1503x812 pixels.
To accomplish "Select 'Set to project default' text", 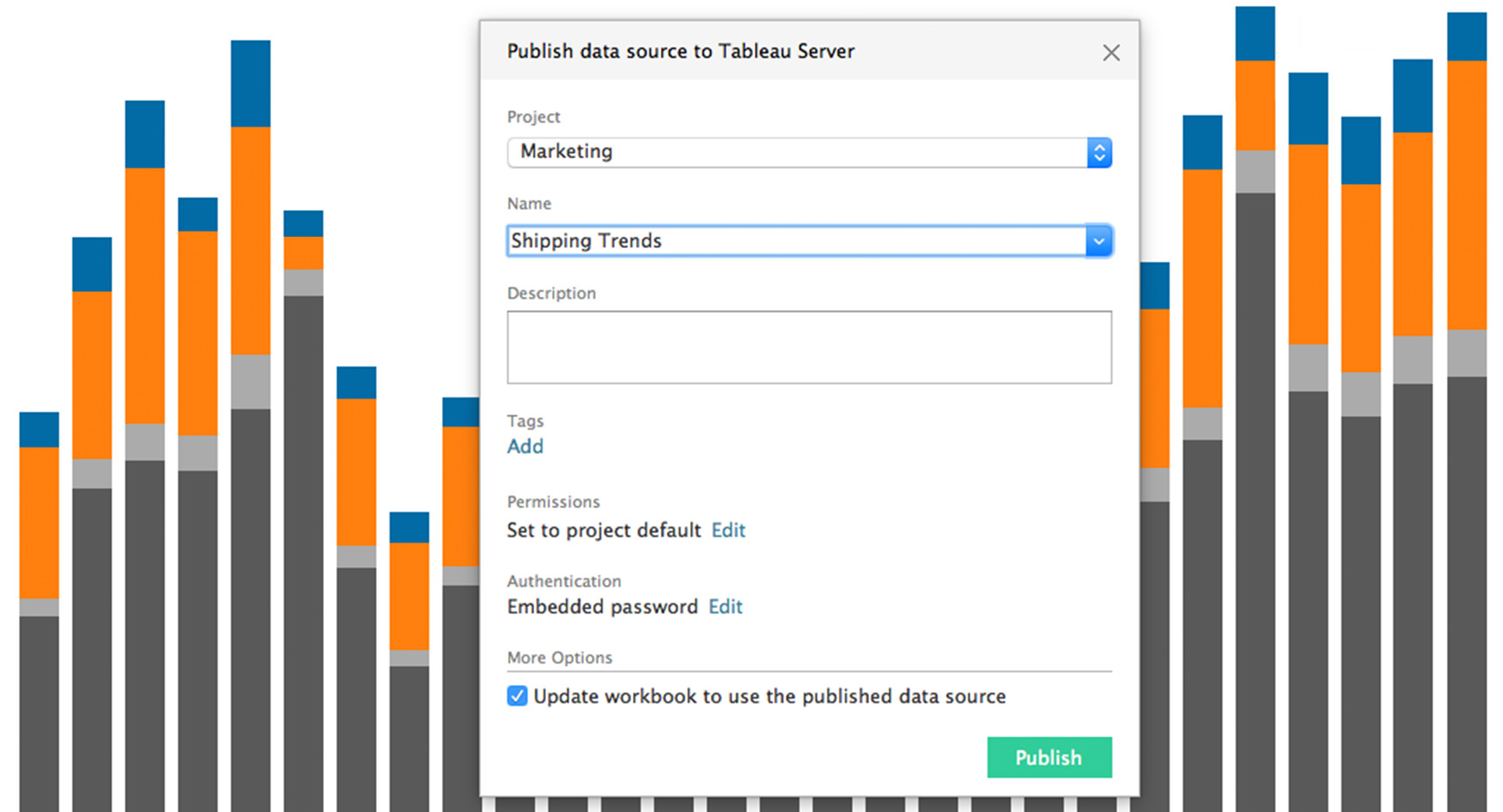I will [604, 530].
